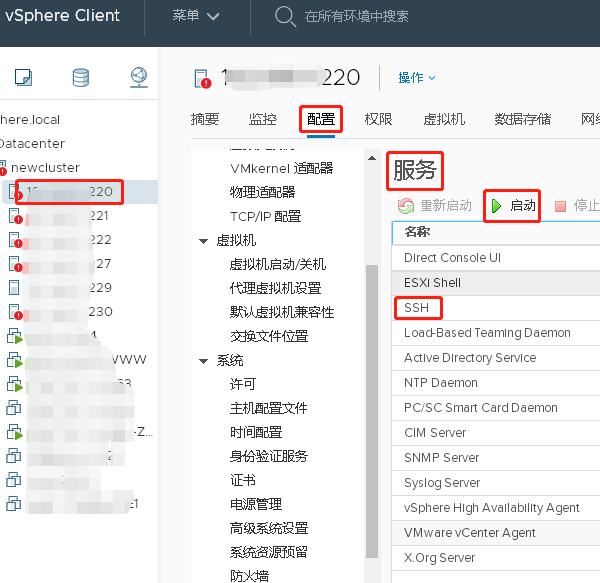Select the NTP Daemon service row
600x583 pixels.
click(x=496, y=383)
